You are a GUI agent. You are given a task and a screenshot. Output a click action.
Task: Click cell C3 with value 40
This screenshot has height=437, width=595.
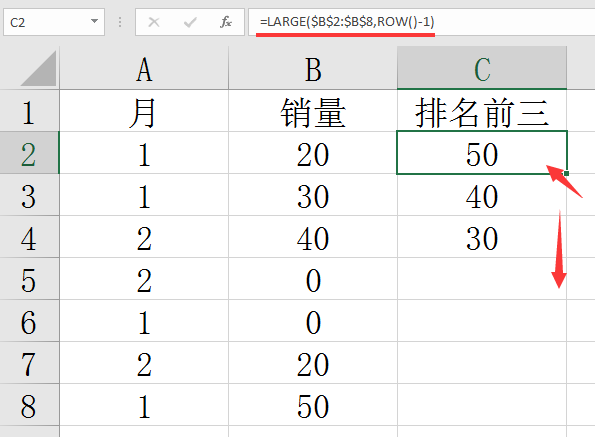point(482,195)
